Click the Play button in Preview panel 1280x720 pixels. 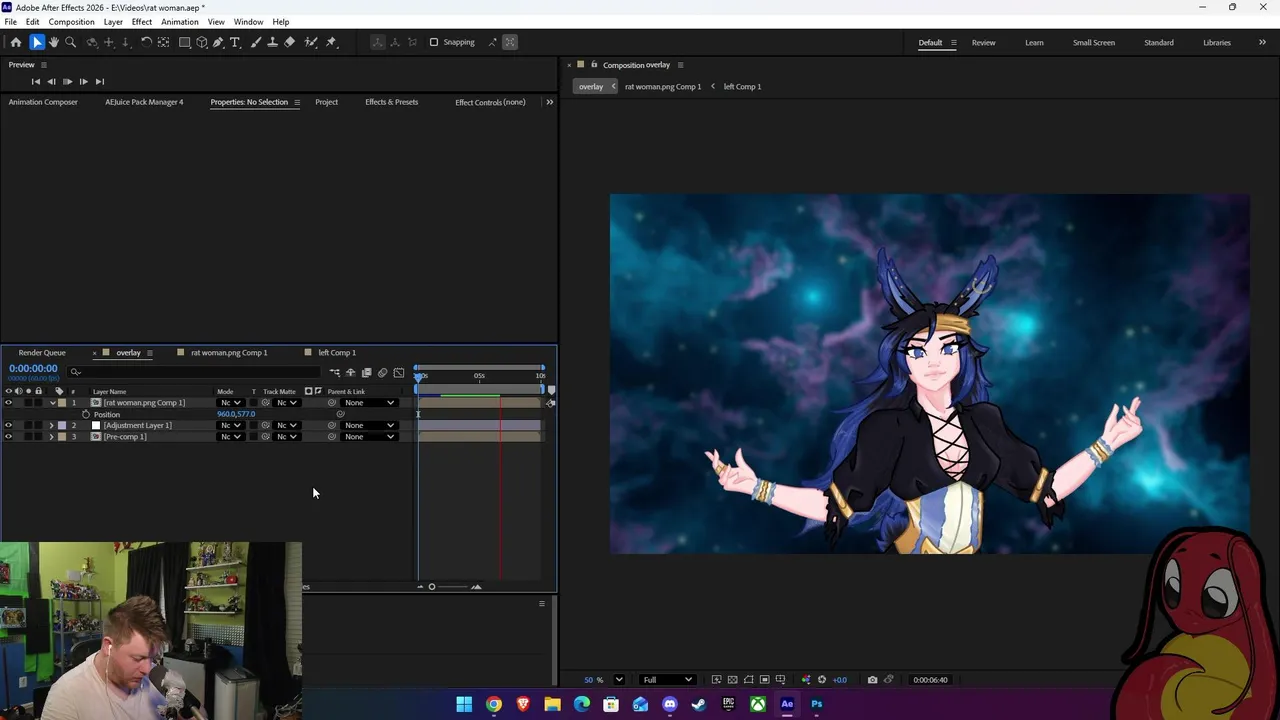pyautogui.click(x=67, y=82)
